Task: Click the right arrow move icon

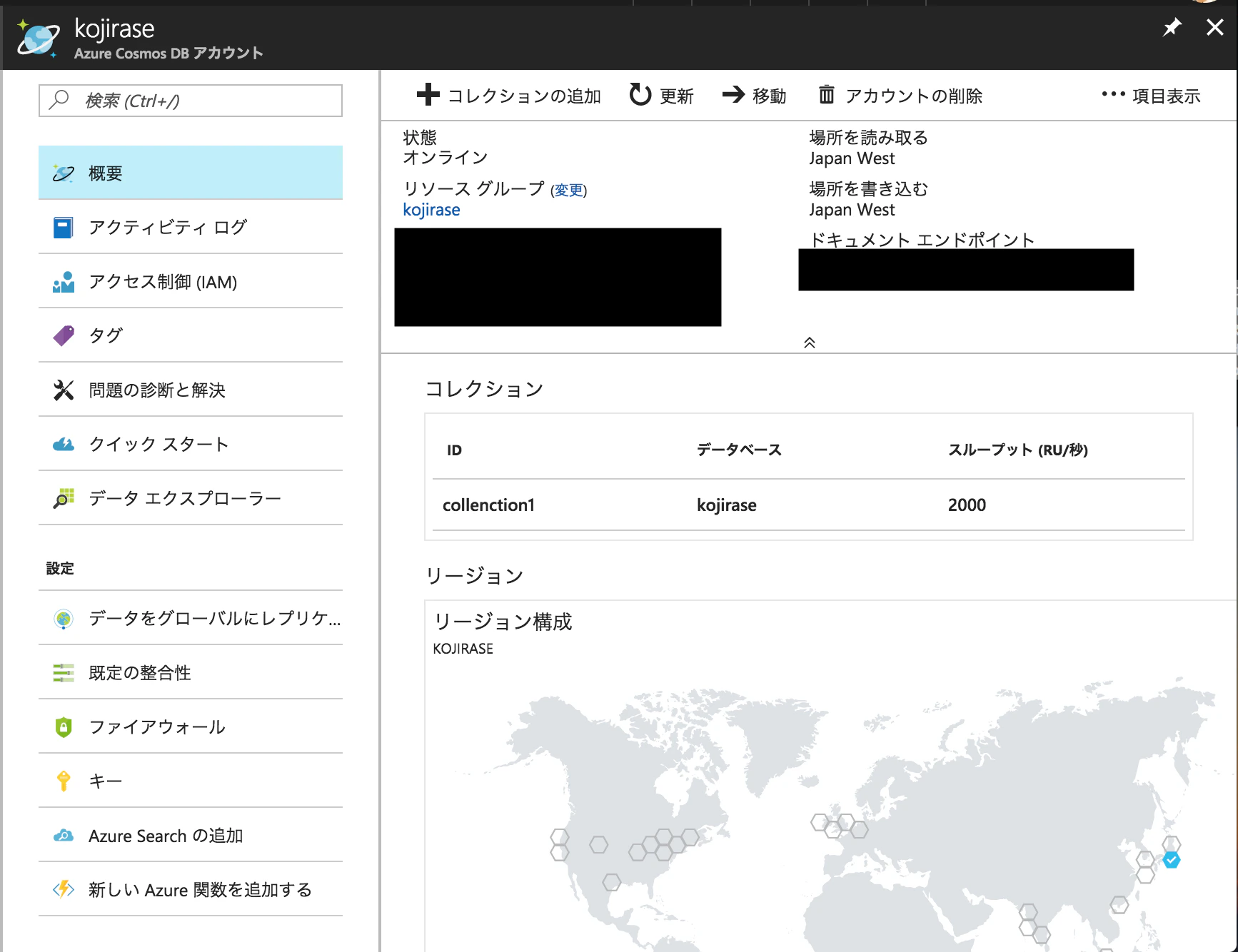Action: (733, 94)
